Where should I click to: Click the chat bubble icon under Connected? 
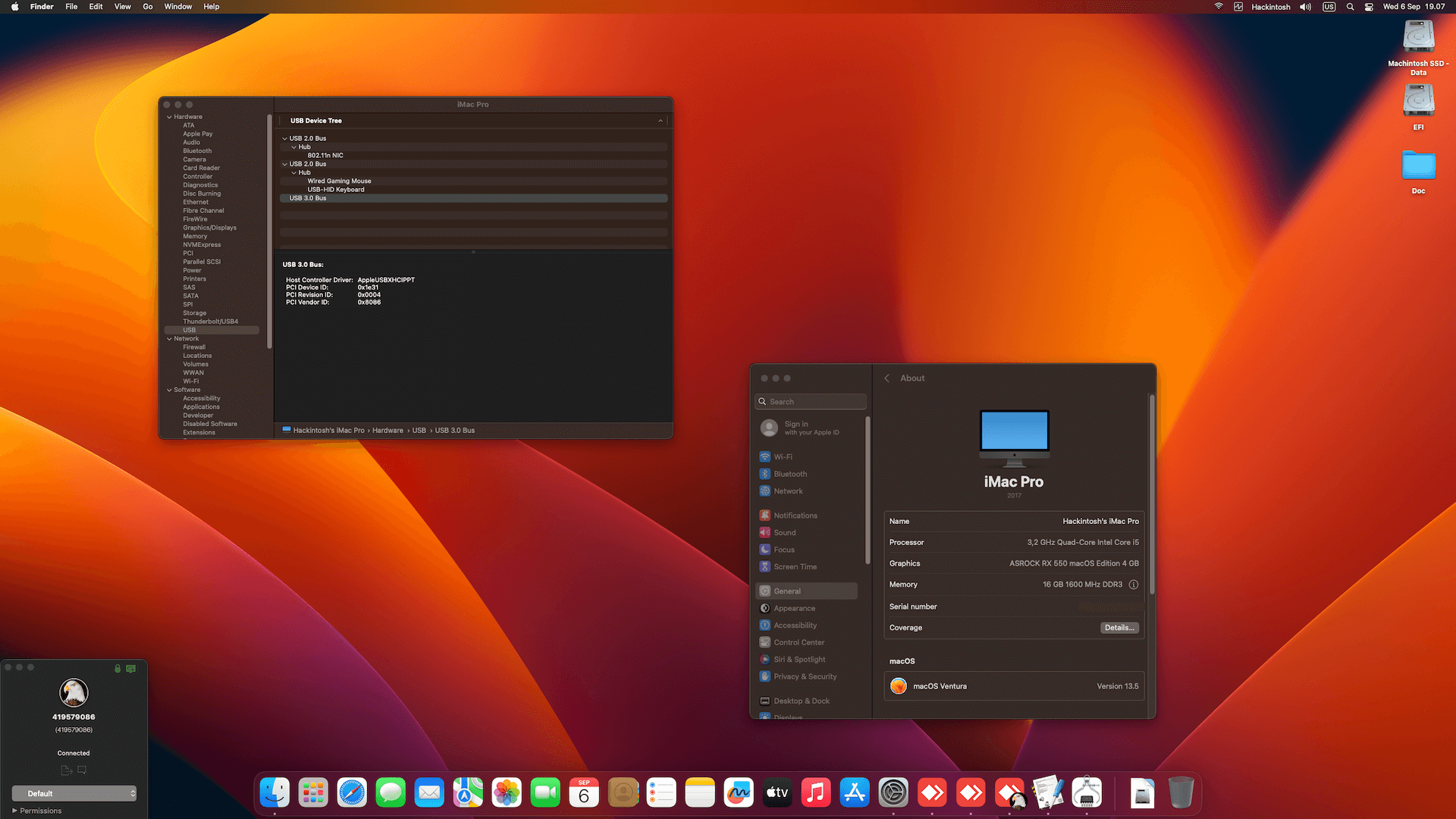point(82,770)
